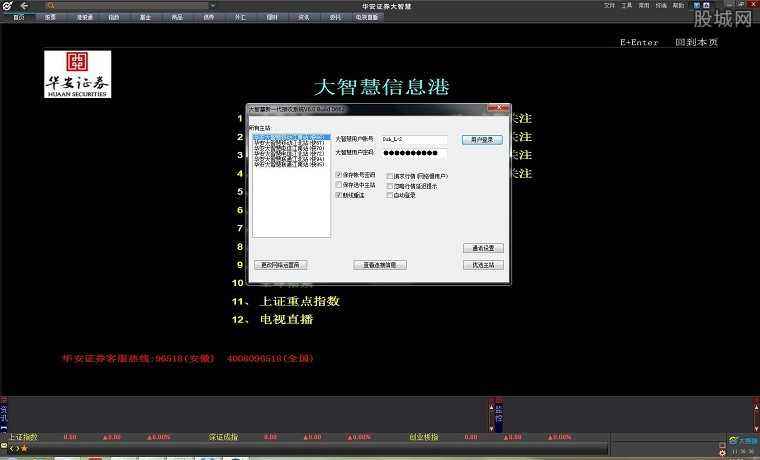Click the 大智慧用户密码 password field
This screenshot has width=760, height=460.
click(414, 153)
